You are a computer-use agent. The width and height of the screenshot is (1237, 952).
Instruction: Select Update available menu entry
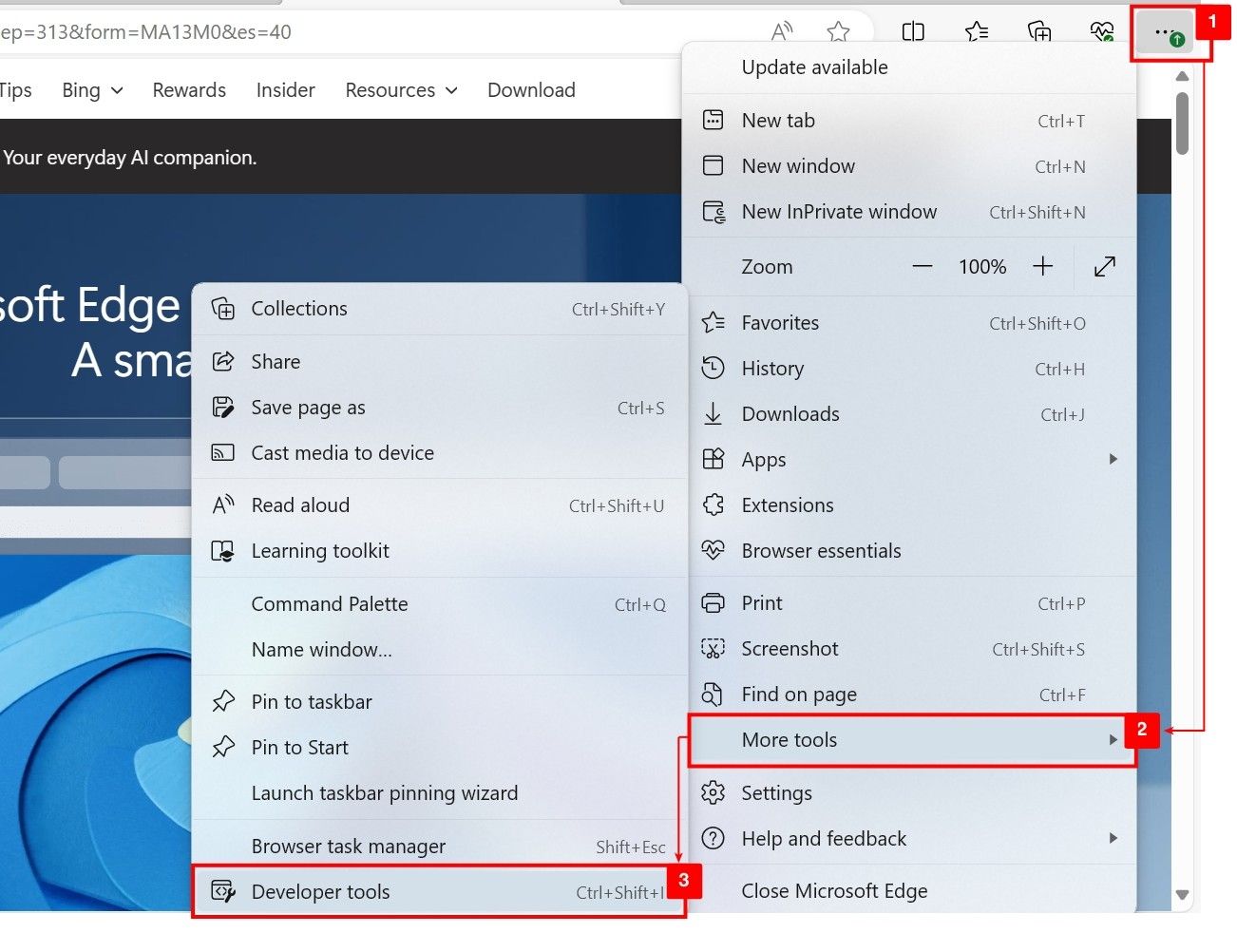coord(909,67)
